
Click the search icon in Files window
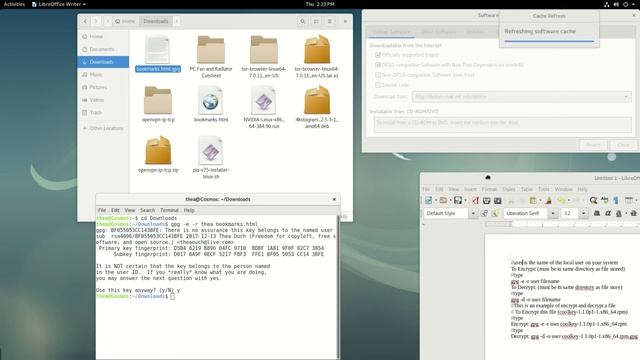[x=303, y=21]
